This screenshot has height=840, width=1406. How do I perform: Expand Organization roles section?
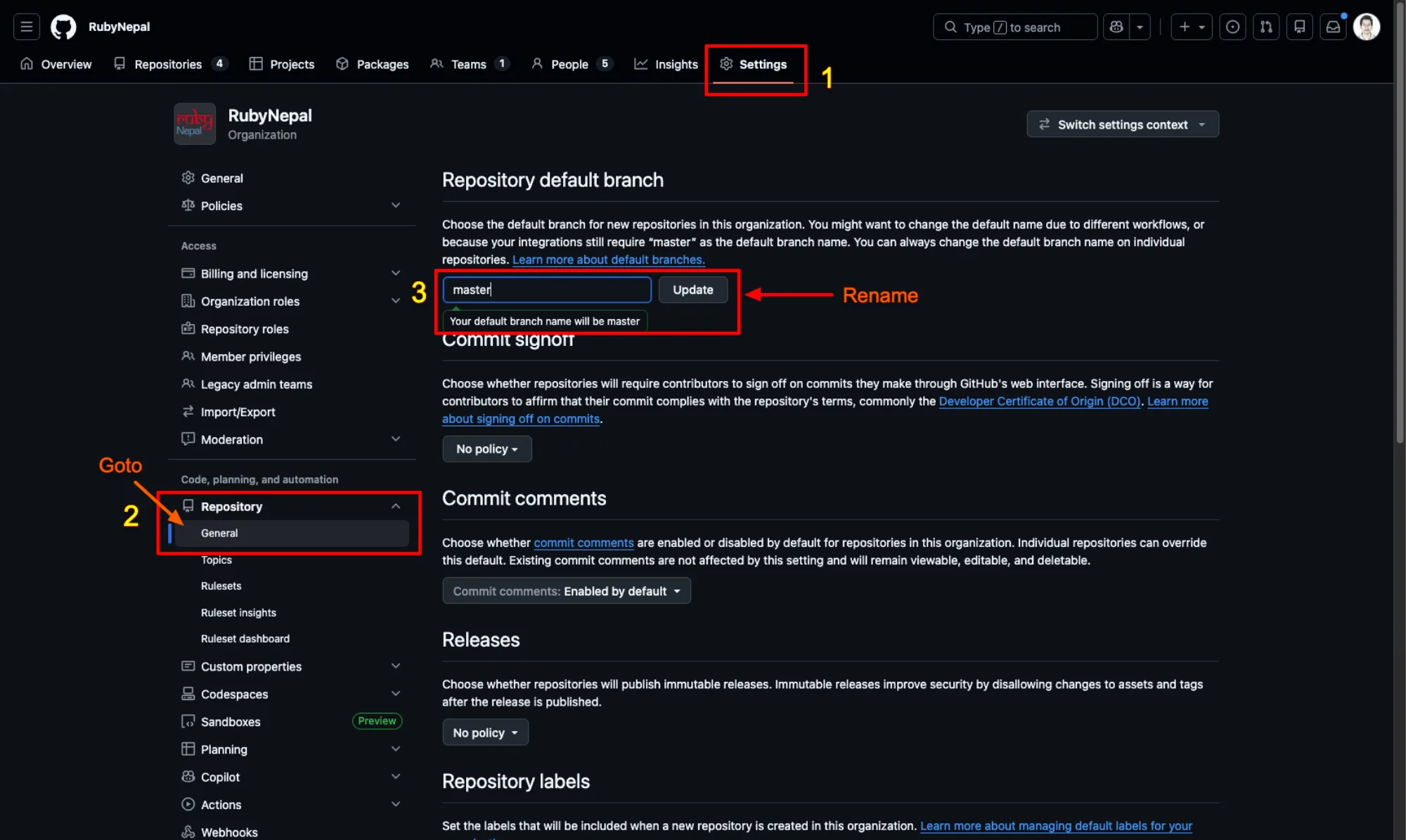292,301
